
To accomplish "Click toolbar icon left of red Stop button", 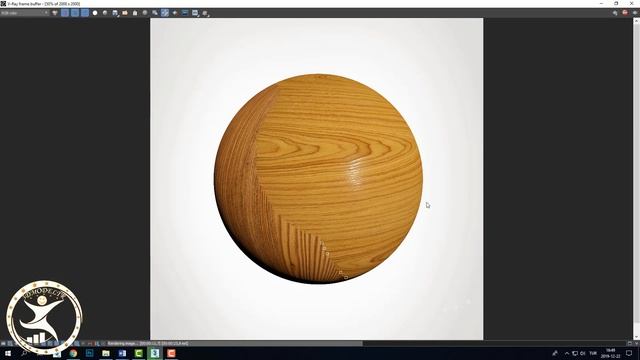I will [615, 13].
